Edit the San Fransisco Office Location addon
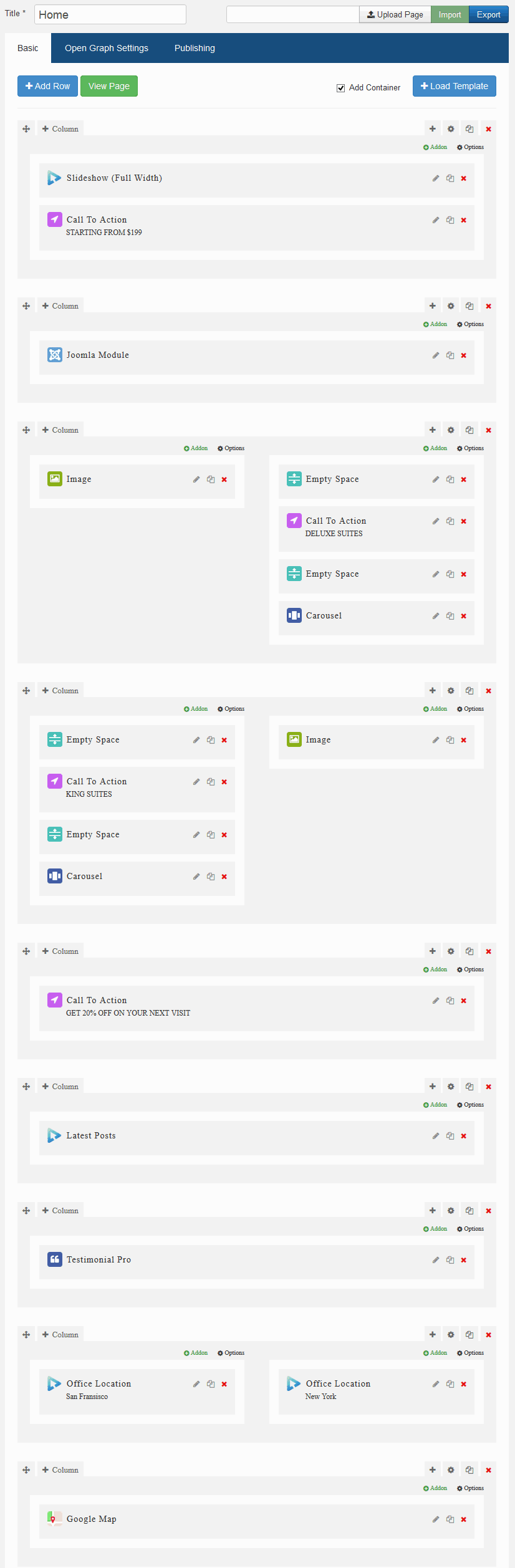Image resolution: width=515 pixels, height=1568 pixels. tap(196, 1384)
